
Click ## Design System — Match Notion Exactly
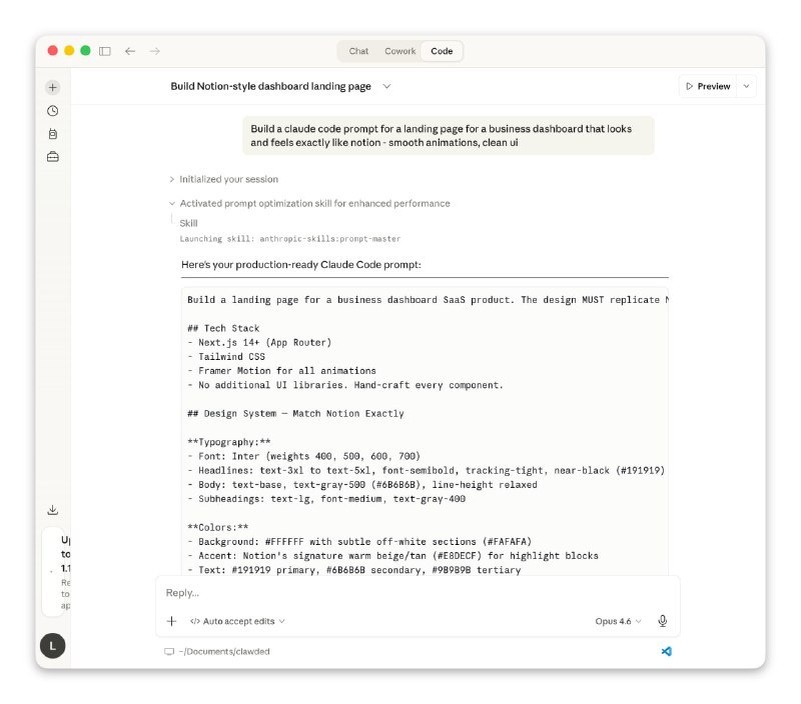[295, 413]
